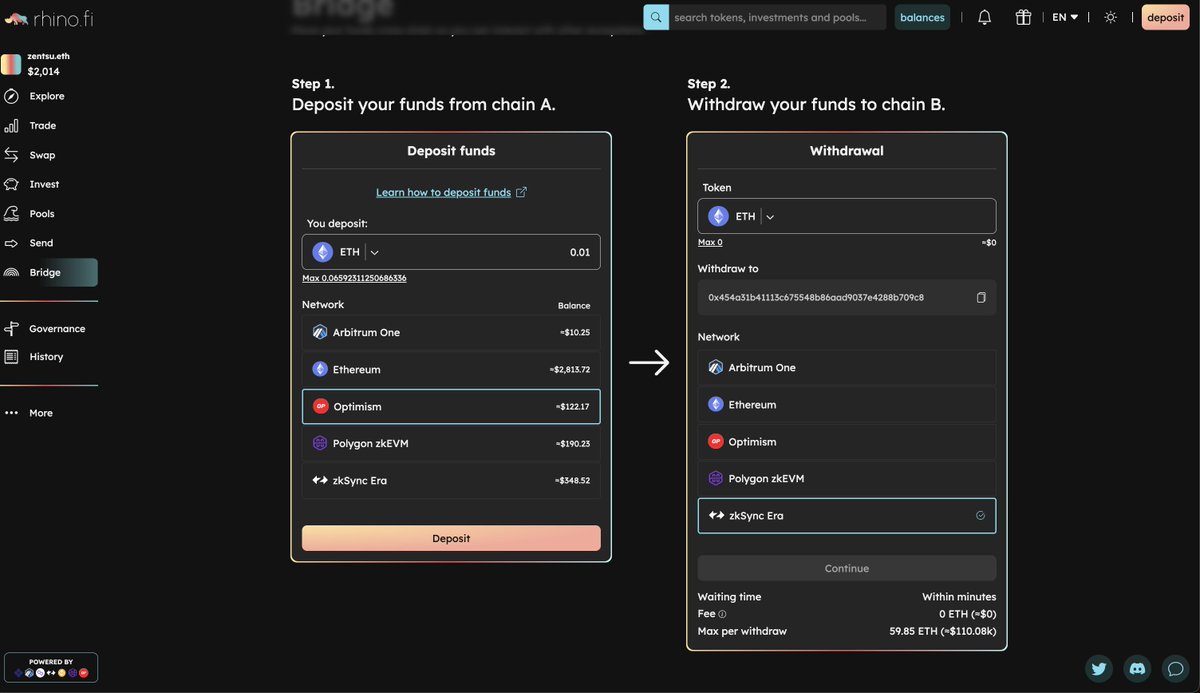Image resolution: width=1200 pixels, height=693 pixels.
Task: Open History page
Action: pyautogui.click(x=46, y=357)
